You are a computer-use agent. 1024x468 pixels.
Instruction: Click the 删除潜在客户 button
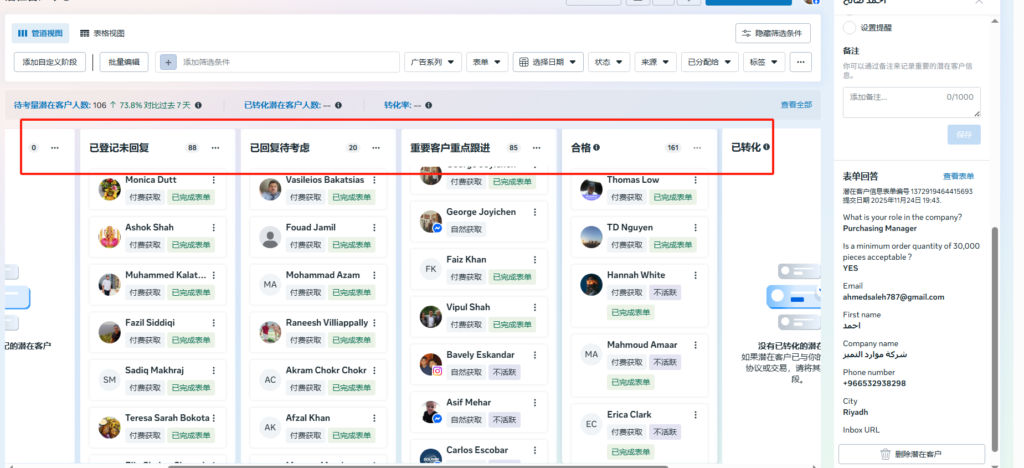point(911,454)
